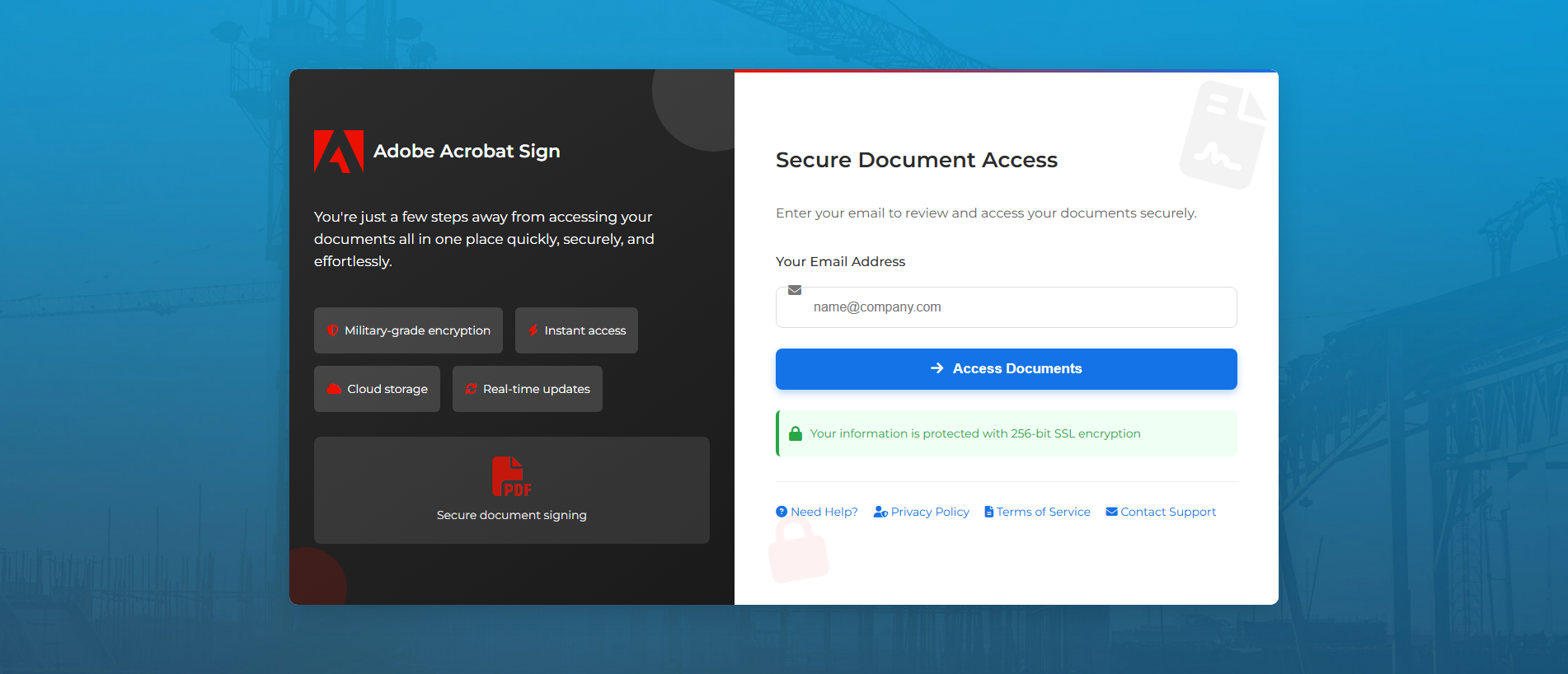The width and height of the screenshot is (1568, 674).
Task: Click the lightning bolt icon on Instant access
Action: point(533,330)
